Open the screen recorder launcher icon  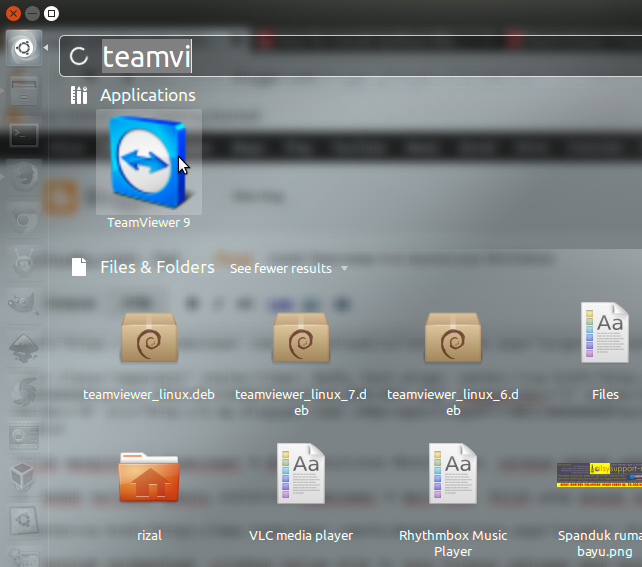[x=24, y=435]
